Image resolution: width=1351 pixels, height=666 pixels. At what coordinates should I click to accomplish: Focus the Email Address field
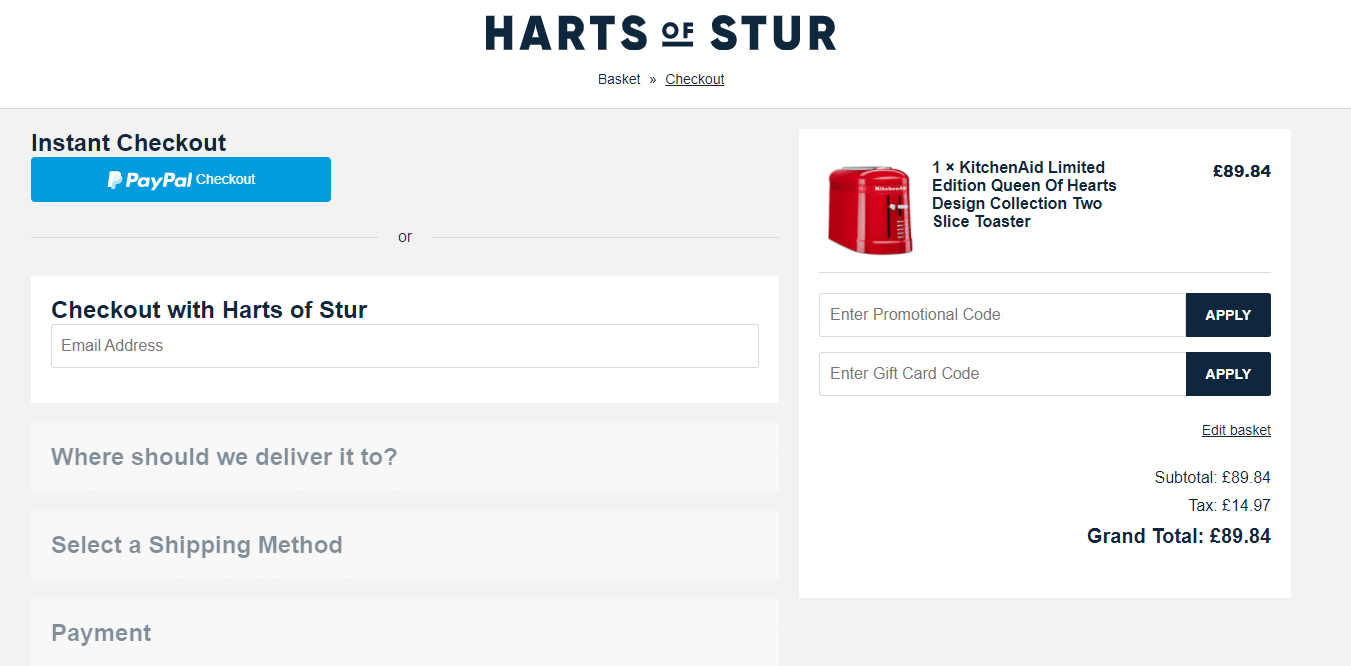point(405,346)
